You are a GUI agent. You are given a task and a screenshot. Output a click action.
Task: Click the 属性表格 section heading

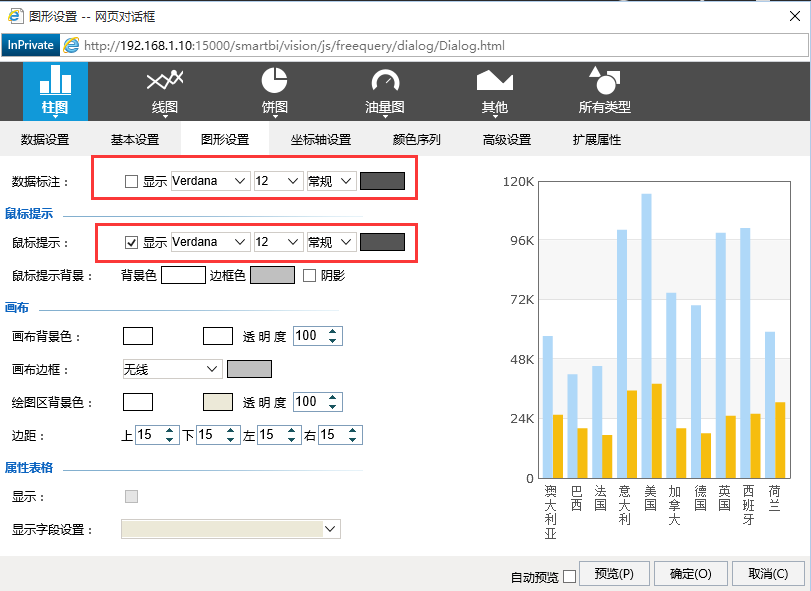(x=28, y=468)
